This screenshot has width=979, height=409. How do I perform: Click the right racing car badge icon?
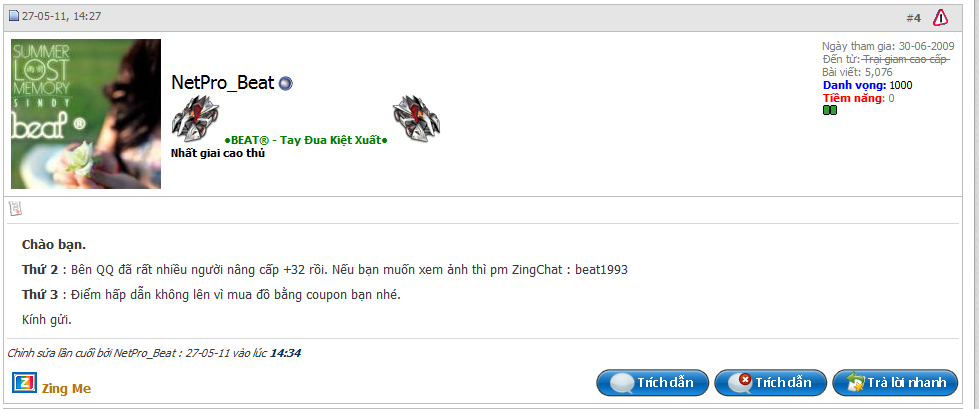416,118
